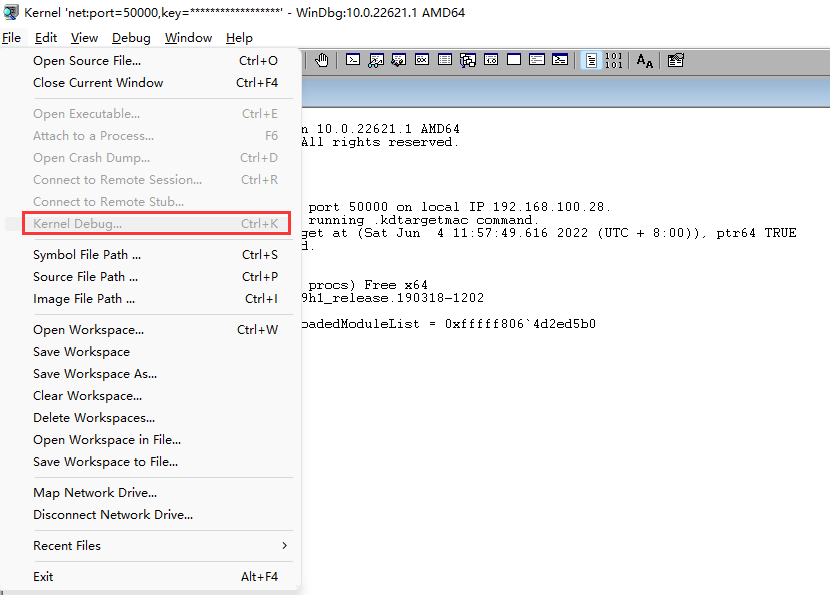The height and width of the screenshot is (595, 830).
Task: Choose Open Source File in File menu
Action: (151, 61)
